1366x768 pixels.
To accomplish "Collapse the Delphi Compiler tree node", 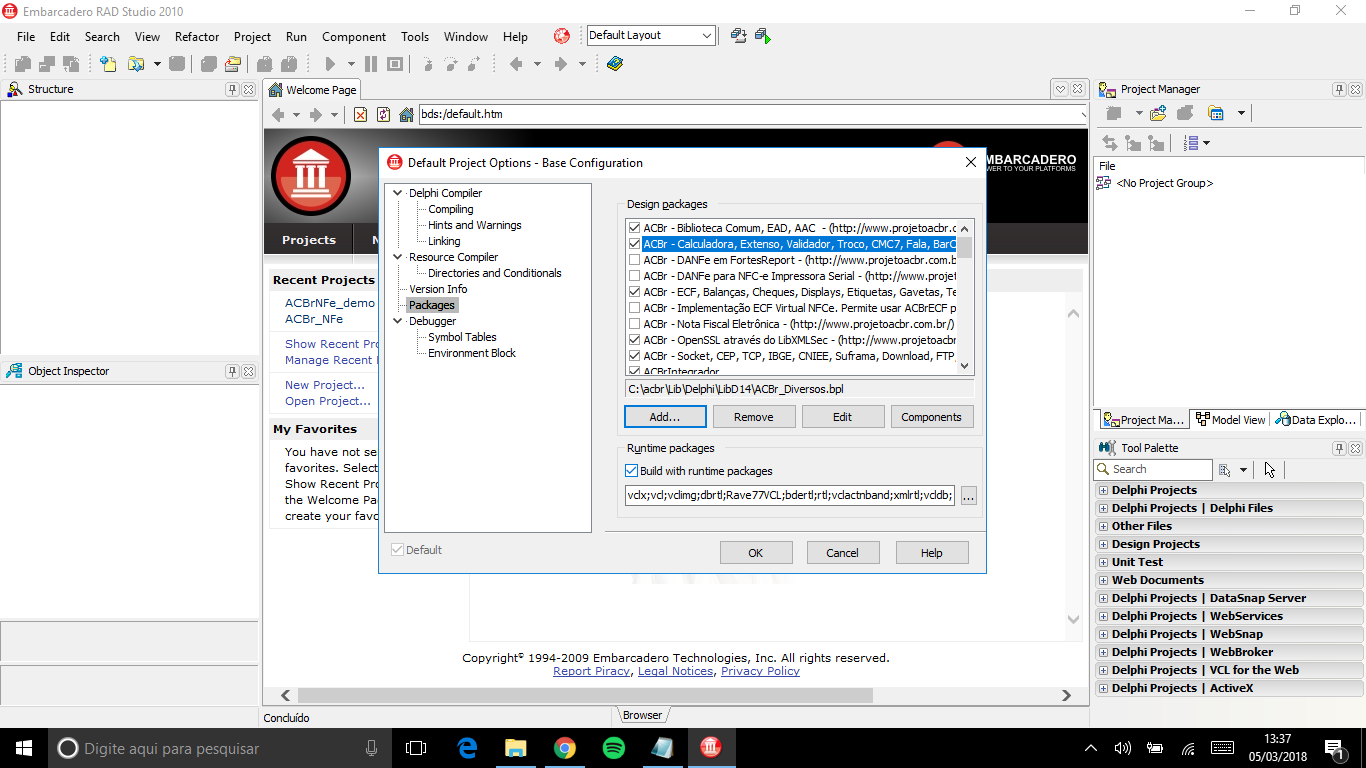I will [398, 193].
